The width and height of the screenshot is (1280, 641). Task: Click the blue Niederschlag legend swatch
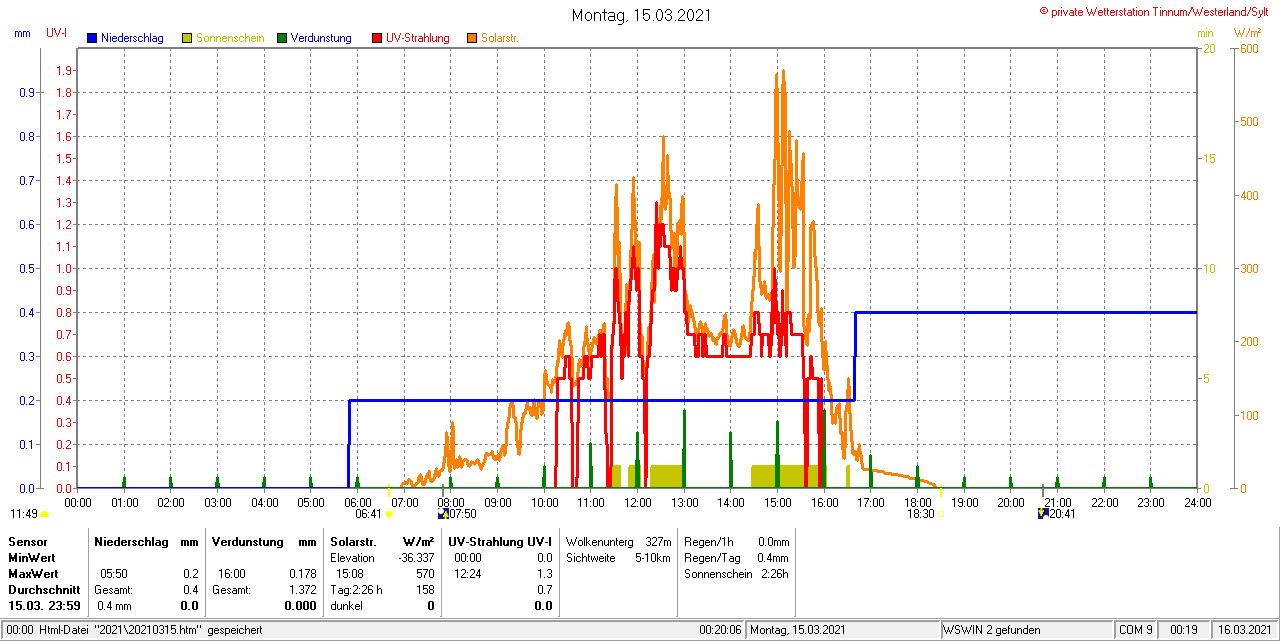[92, 38]
